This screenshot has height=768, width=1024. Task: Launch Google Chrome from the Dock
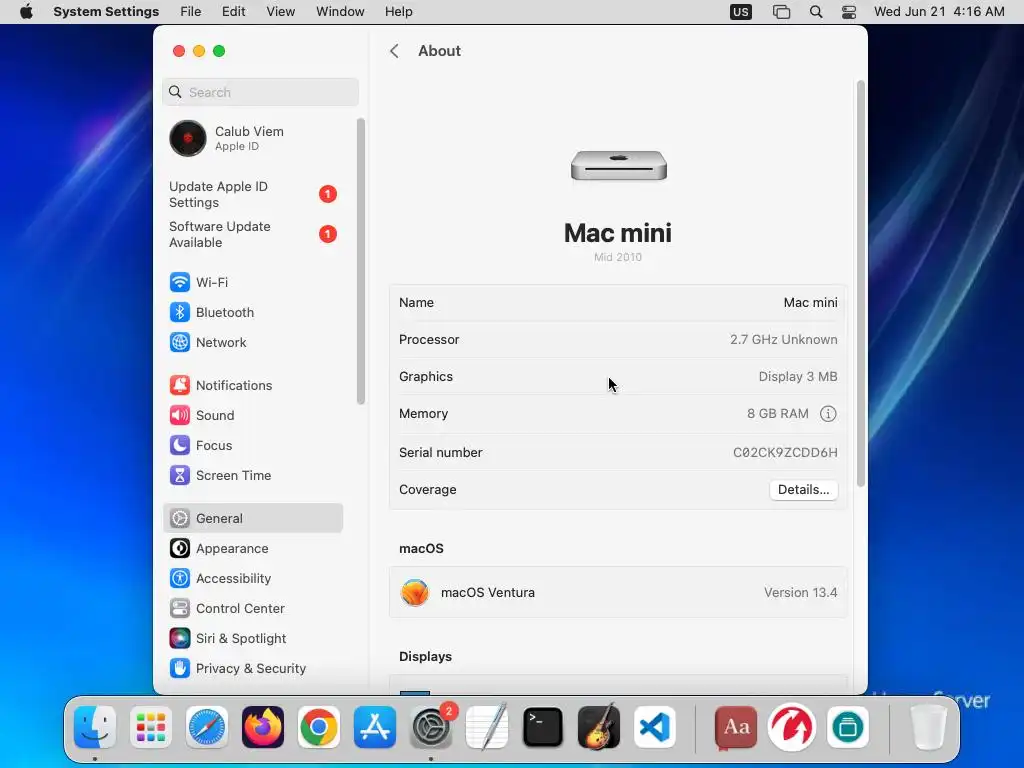point(319,727)
